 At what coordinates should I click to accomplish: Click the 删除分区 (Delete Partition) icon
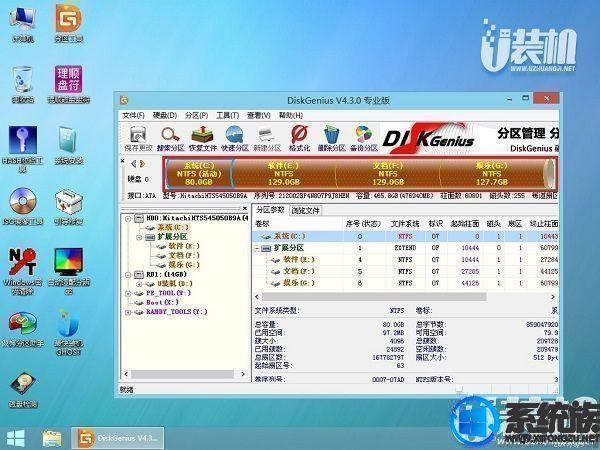coord(332,138)
